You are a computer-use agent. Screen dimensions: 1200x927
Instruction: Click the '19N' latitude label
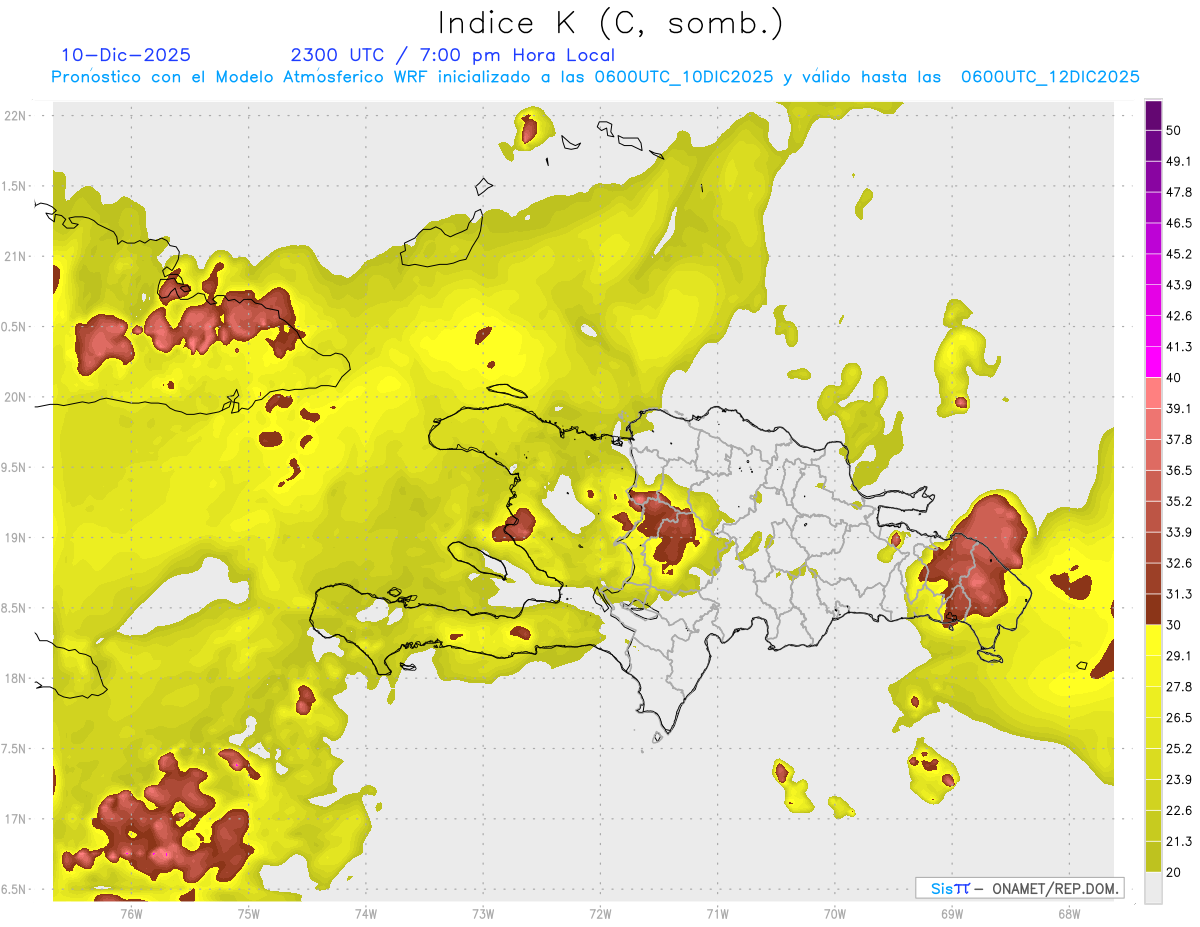click(16, 538)
